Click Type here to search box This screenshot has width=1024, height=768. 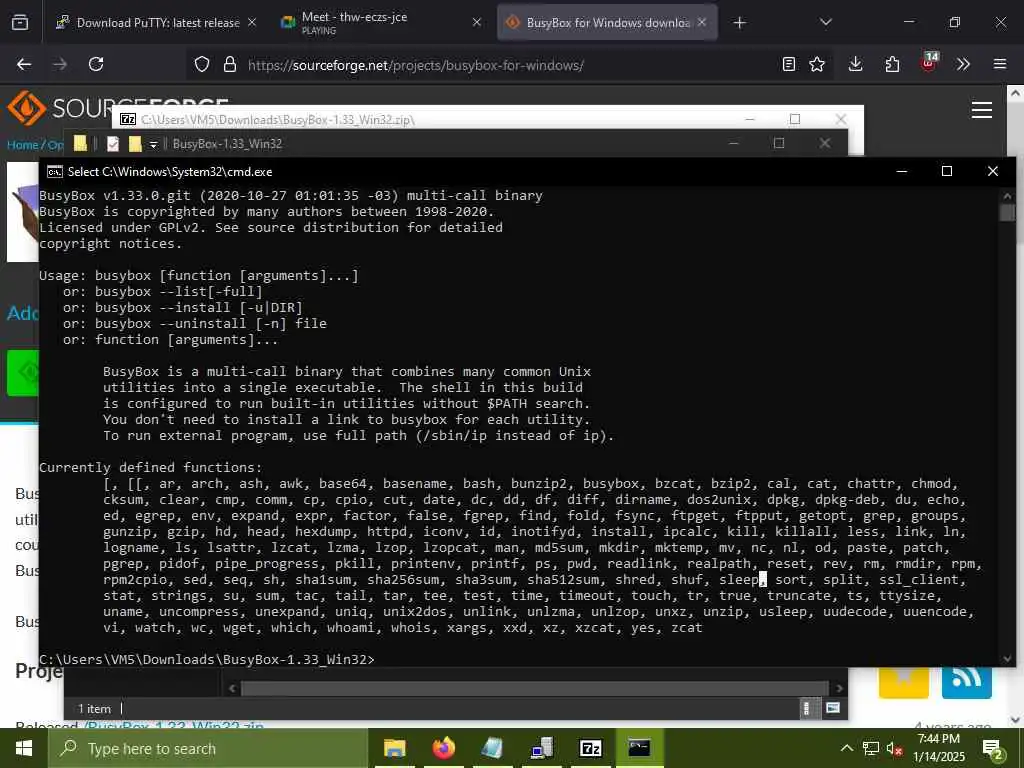[x=208, y=748]
